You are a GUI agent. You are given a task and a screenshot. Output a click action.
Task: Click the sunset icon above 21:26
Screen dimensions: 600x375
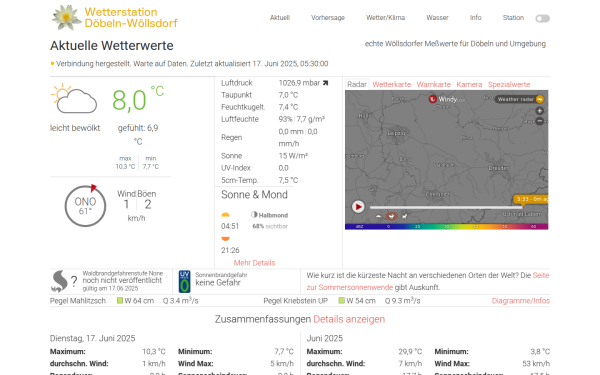pyautogui.click(x=225, y=239)
